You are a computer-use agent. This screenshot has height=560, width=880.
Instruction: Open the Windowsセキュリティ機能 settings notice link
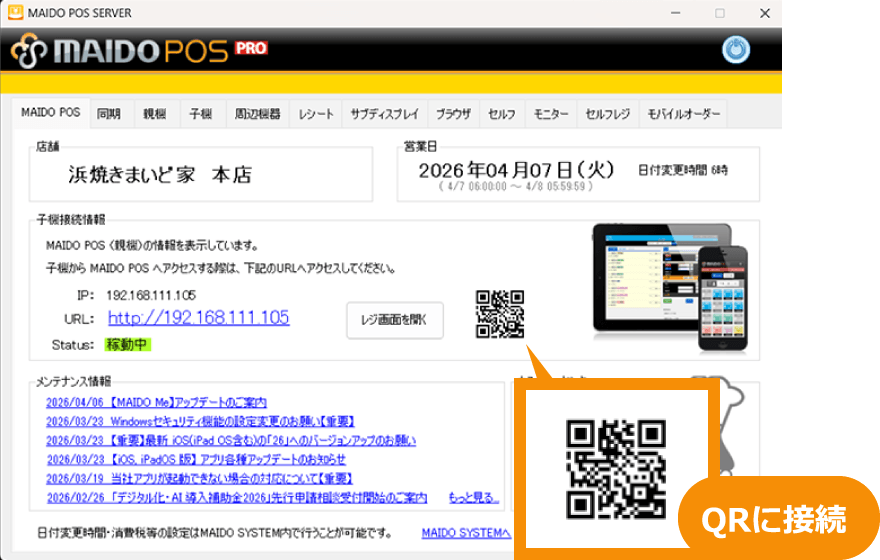(200, 421)
